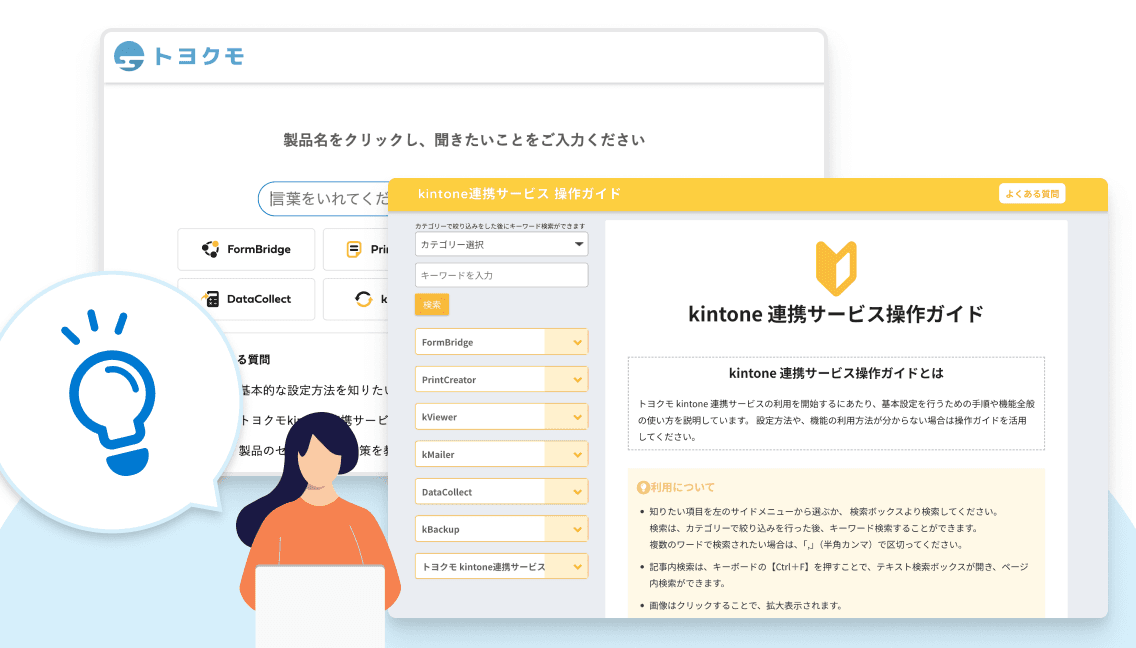Click the circular arrows product icon
The height and width of the screenshot is (648, 1136).
coord(363,298)
